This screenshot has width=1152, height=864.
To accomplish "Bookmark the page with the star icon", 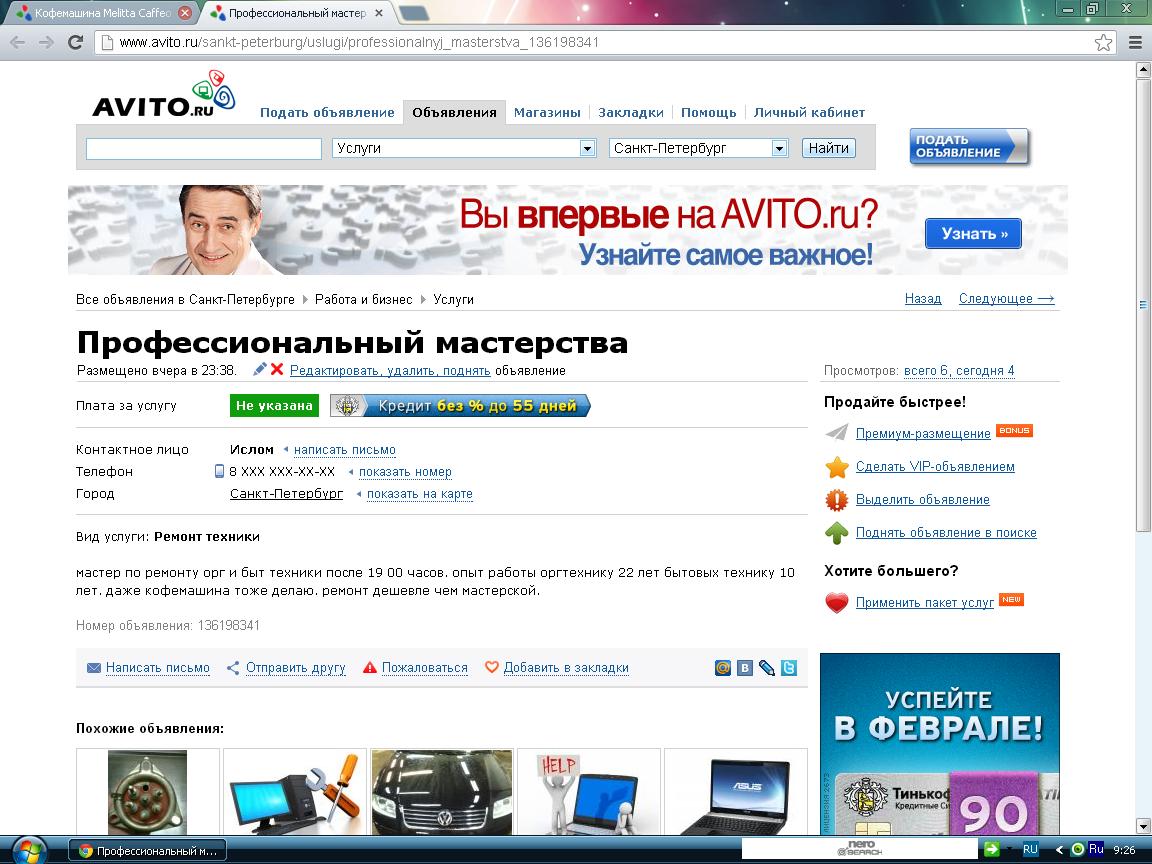I will click(x=1103, y=43).
